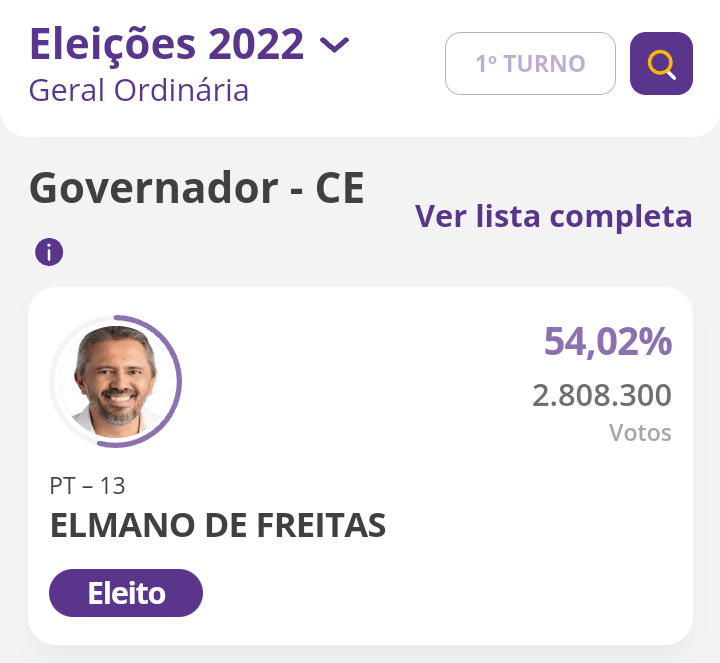This screenshot has width=720, height=663.
Task: Click the PT – 13 party label
Action: (87, 486)
